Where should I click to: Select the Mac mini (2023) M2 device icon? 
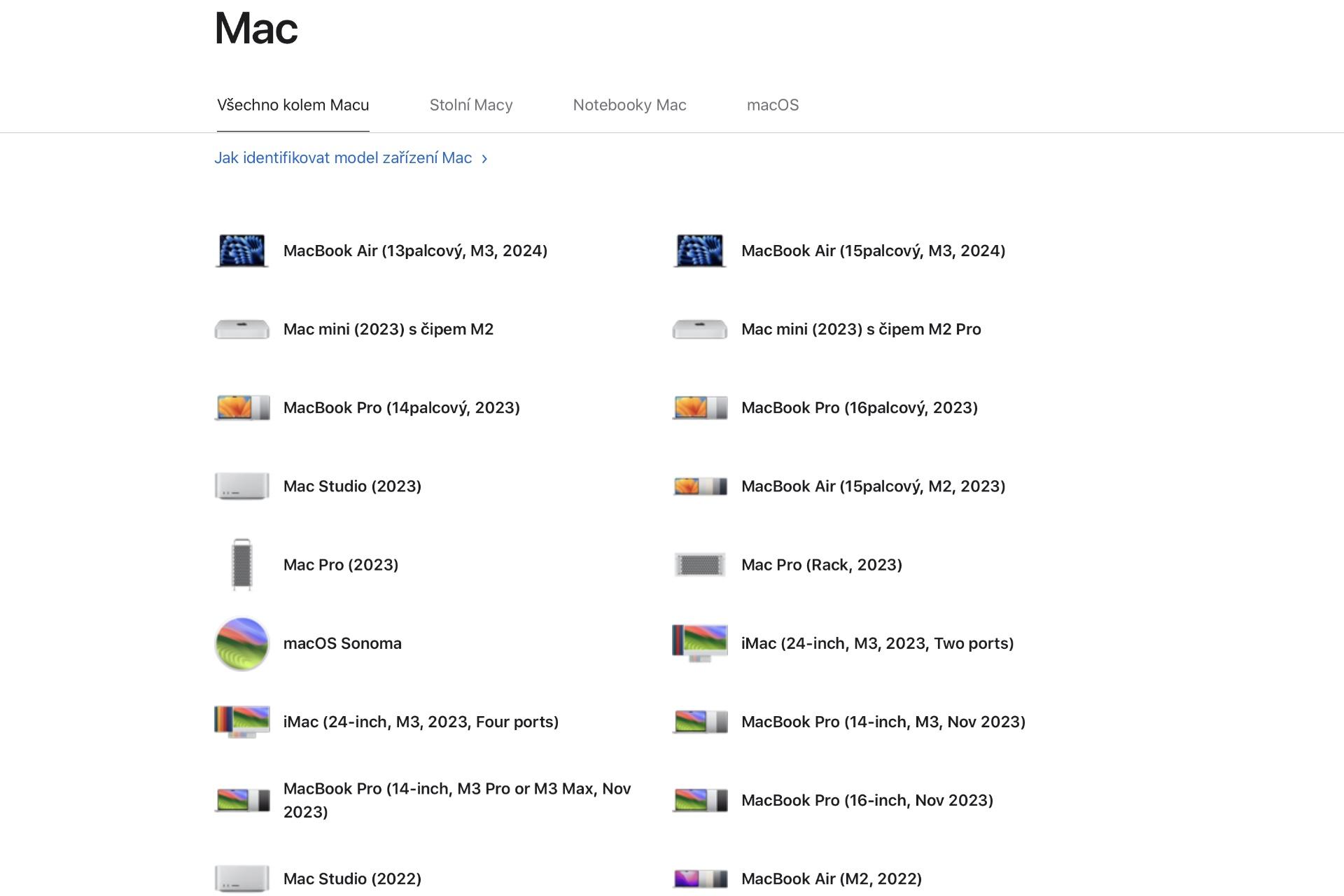241,329
